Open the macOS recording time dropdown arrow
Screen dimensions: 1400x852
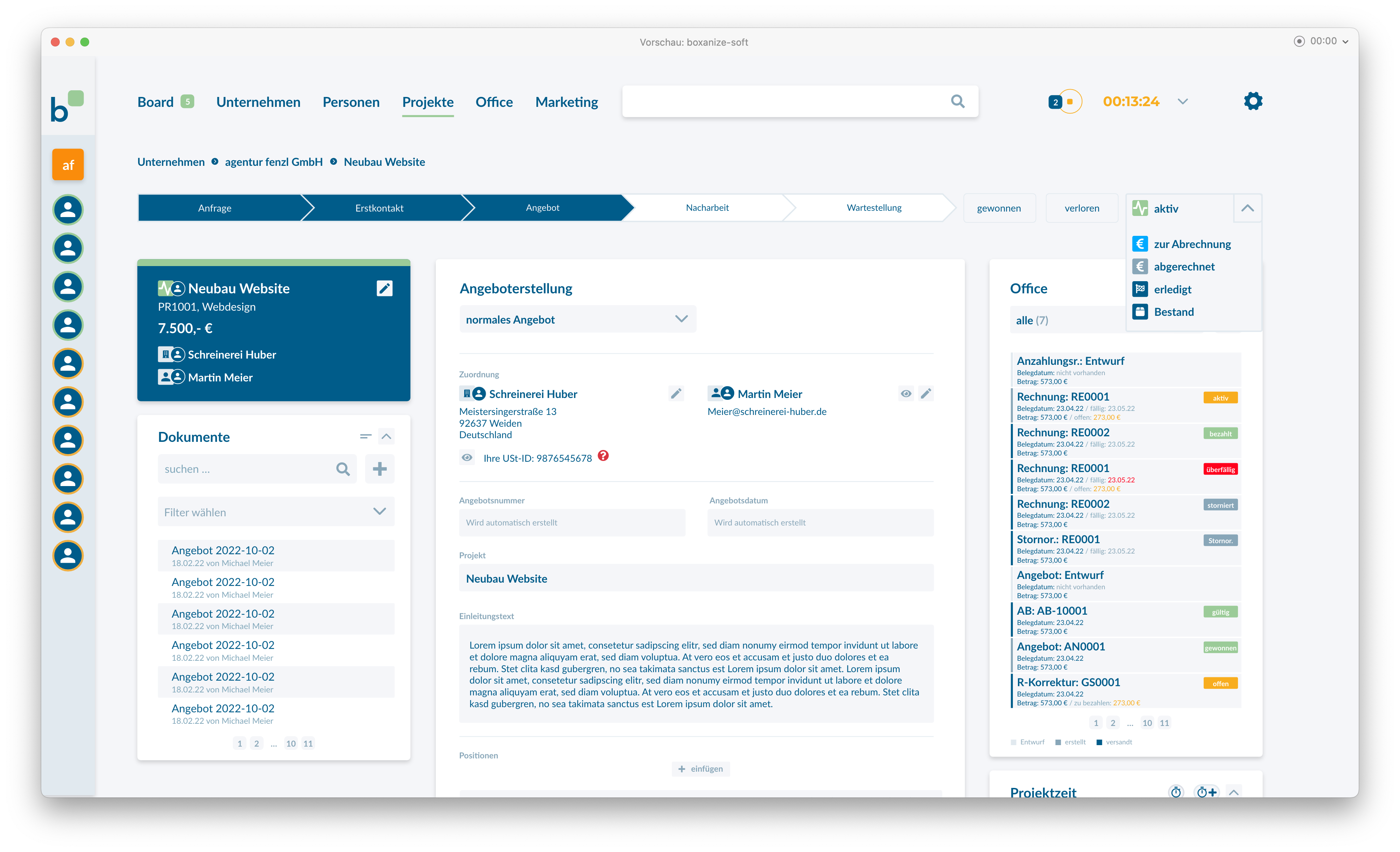pyautogui.click(x=1346, y=42)
